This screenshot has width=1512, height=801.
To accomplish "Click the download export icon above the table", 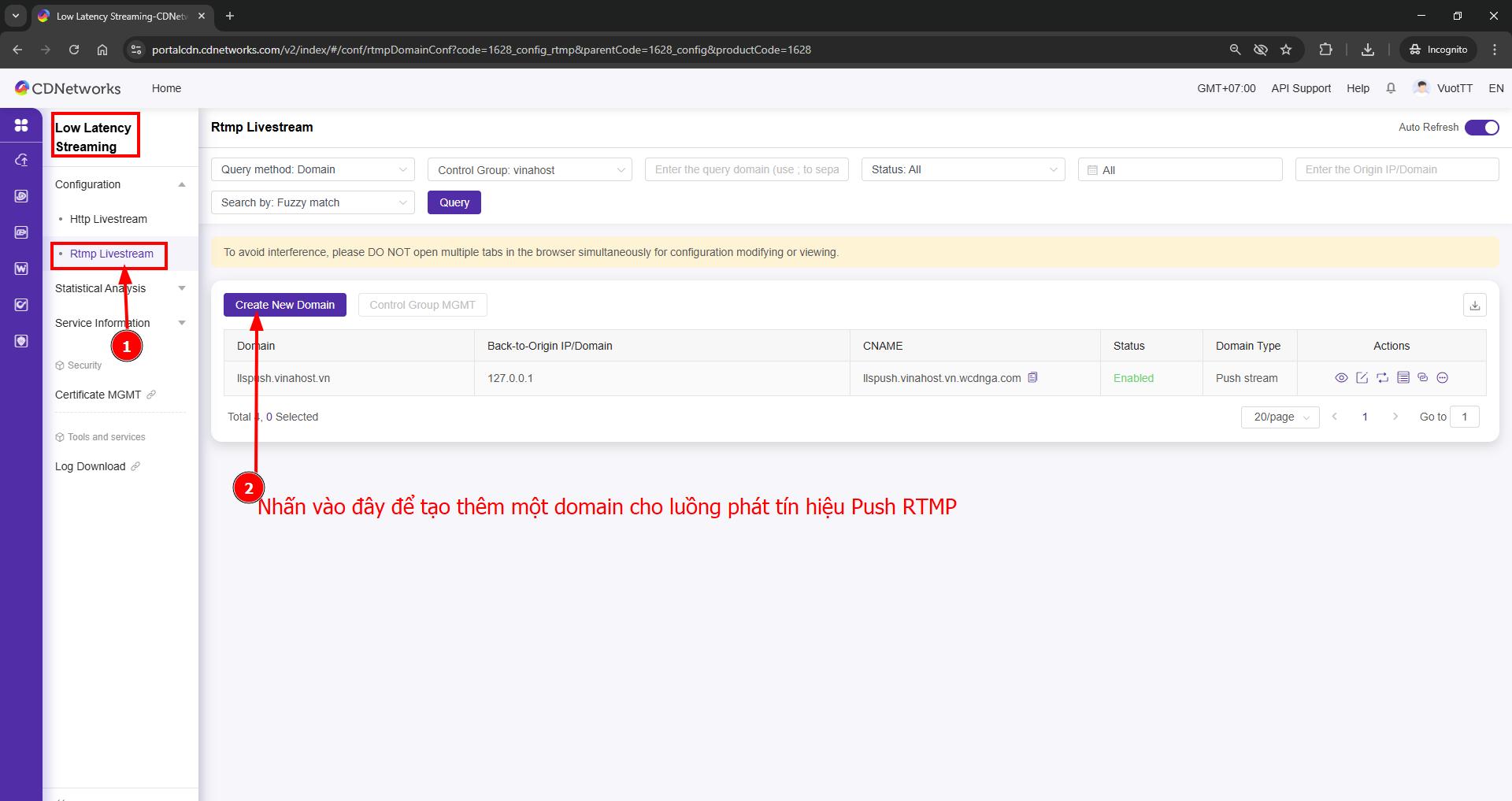I will (1474, 305).
